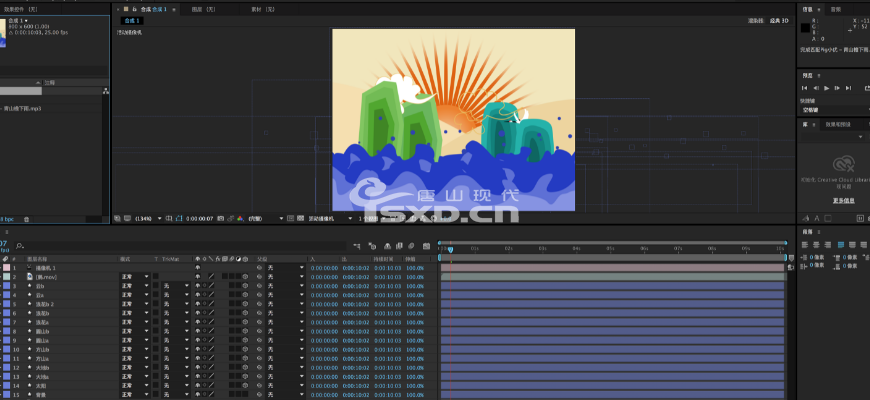Play the preview
This screenshot has height=400, width=870.
point(827,88)
